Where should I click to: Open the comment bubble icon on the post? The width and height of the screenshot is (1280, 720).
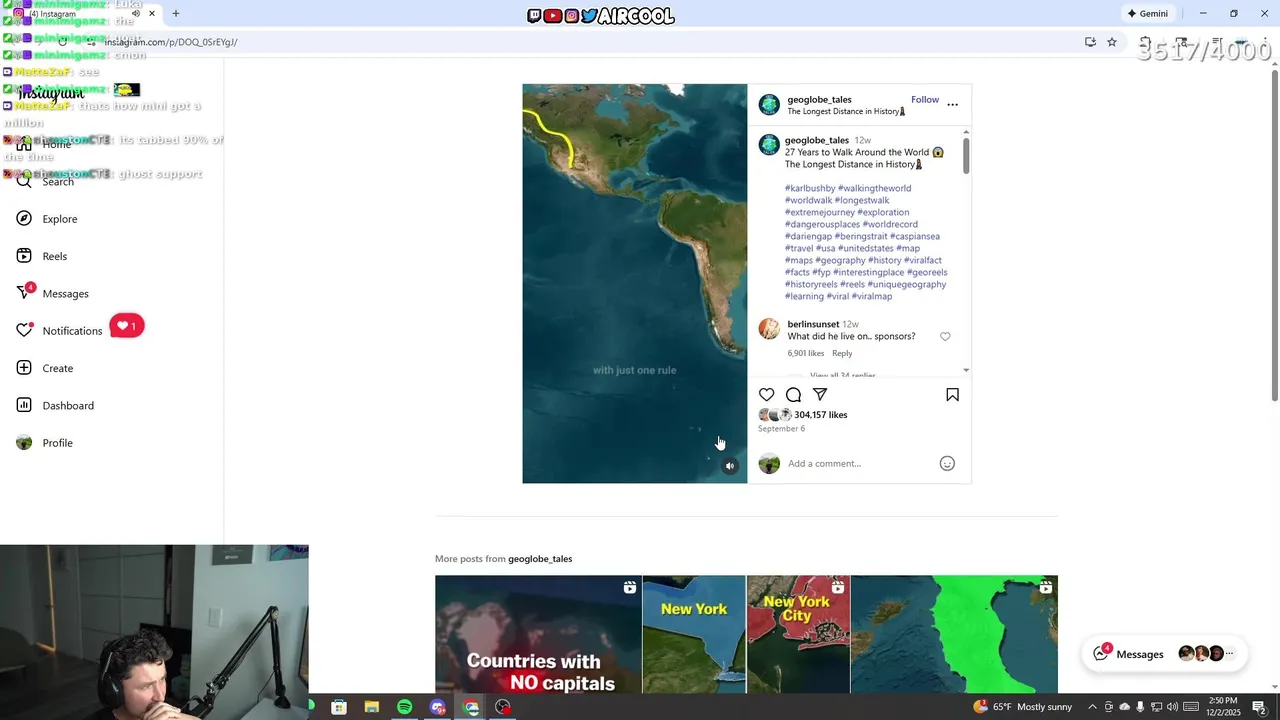[x=793, y=395]
